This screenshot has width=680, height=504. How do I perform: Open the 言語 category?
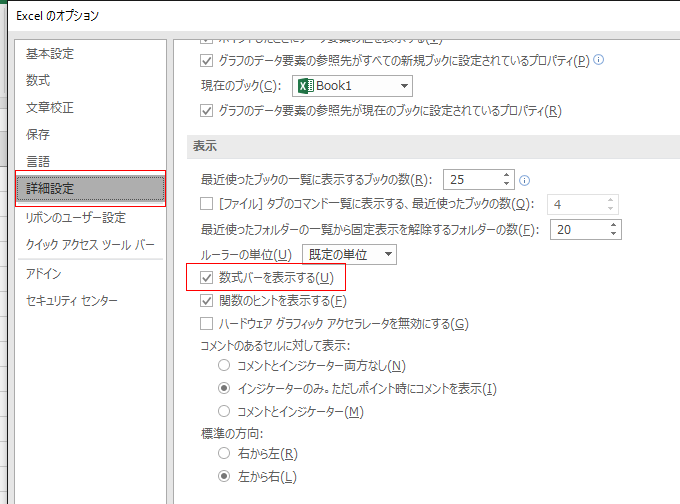(38, 161)
